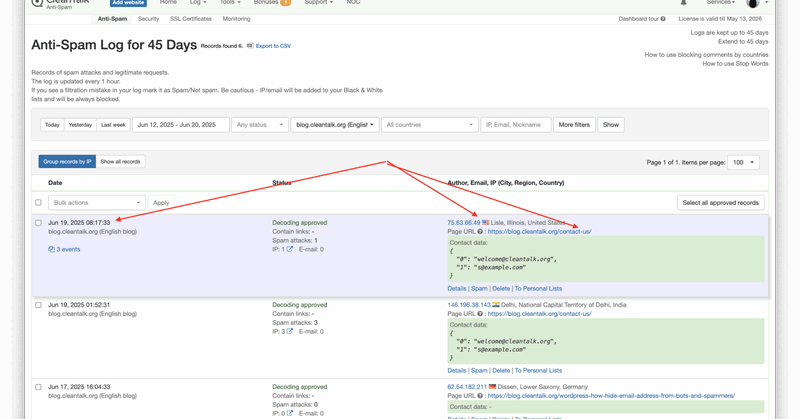Switch to Show all records view
The height and width of the screenshot is (419, 800).
point(120,162)
